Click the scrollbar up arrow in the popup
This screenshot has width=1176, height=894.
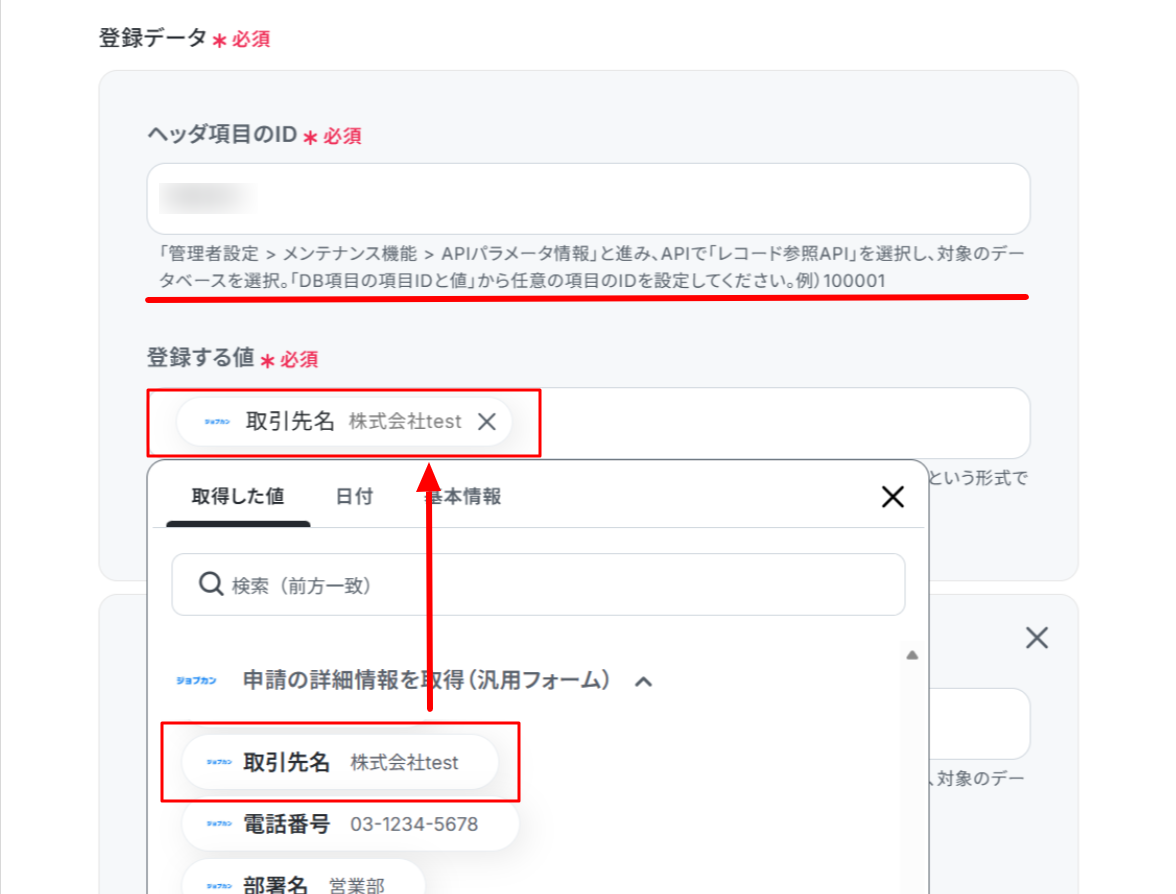(x=912, y=655)
